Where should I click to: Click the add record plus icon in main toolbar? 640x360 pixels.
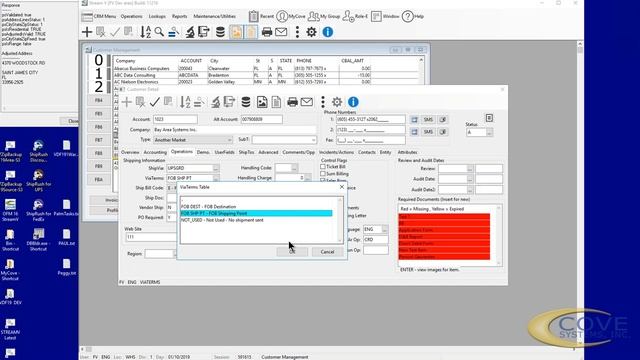[x=87, y=32]
